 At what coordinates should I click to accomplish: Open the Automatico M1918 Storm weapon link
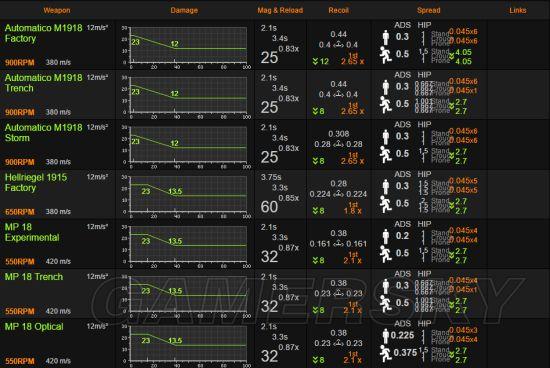point(43,133)
